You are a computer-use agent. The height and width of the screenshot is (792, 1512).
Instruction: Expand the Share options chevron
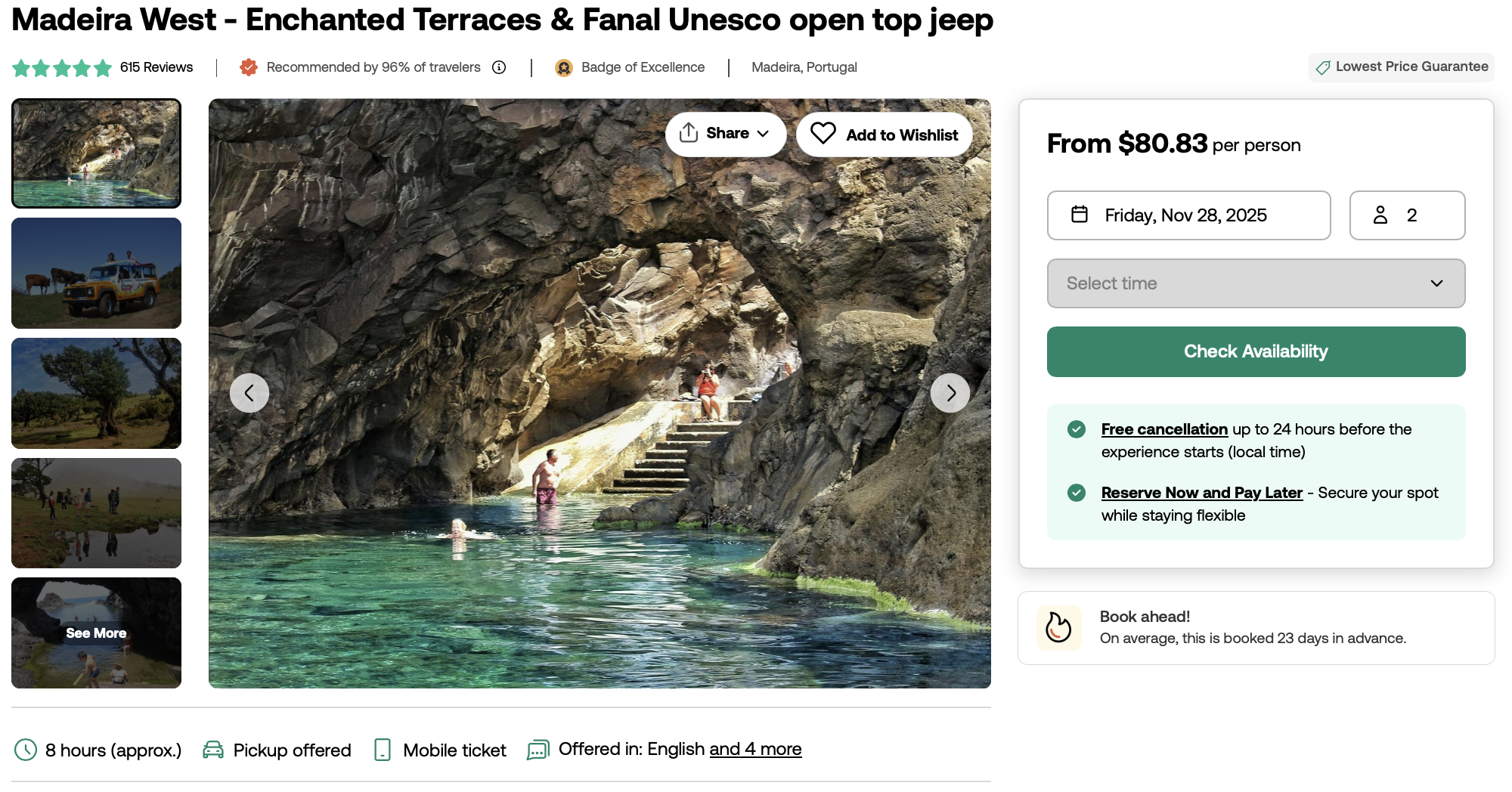pyautogui.click(x=763, y=134)
